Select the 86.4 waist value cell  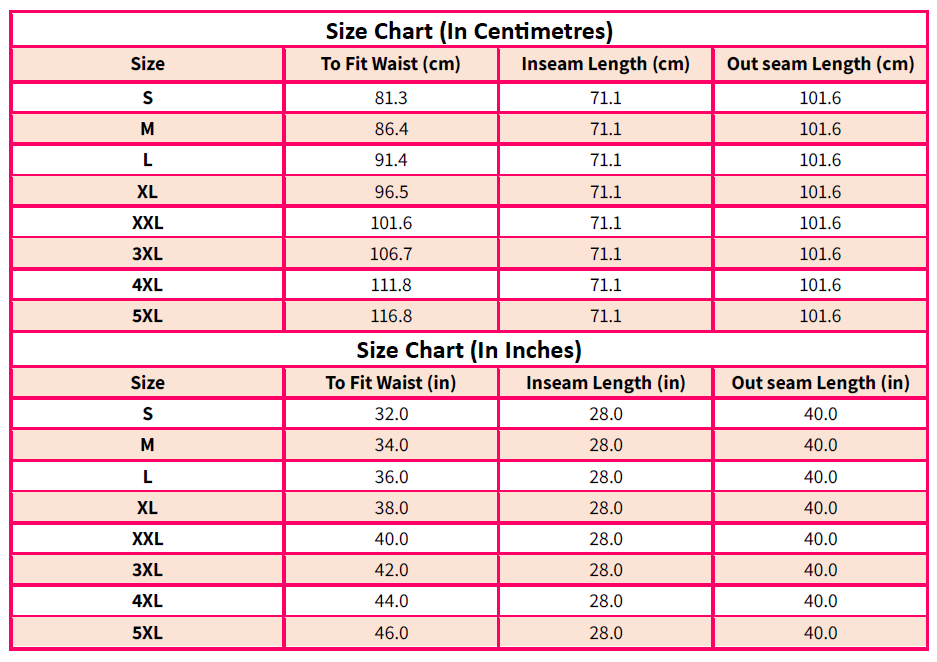(x=391, y=128)
